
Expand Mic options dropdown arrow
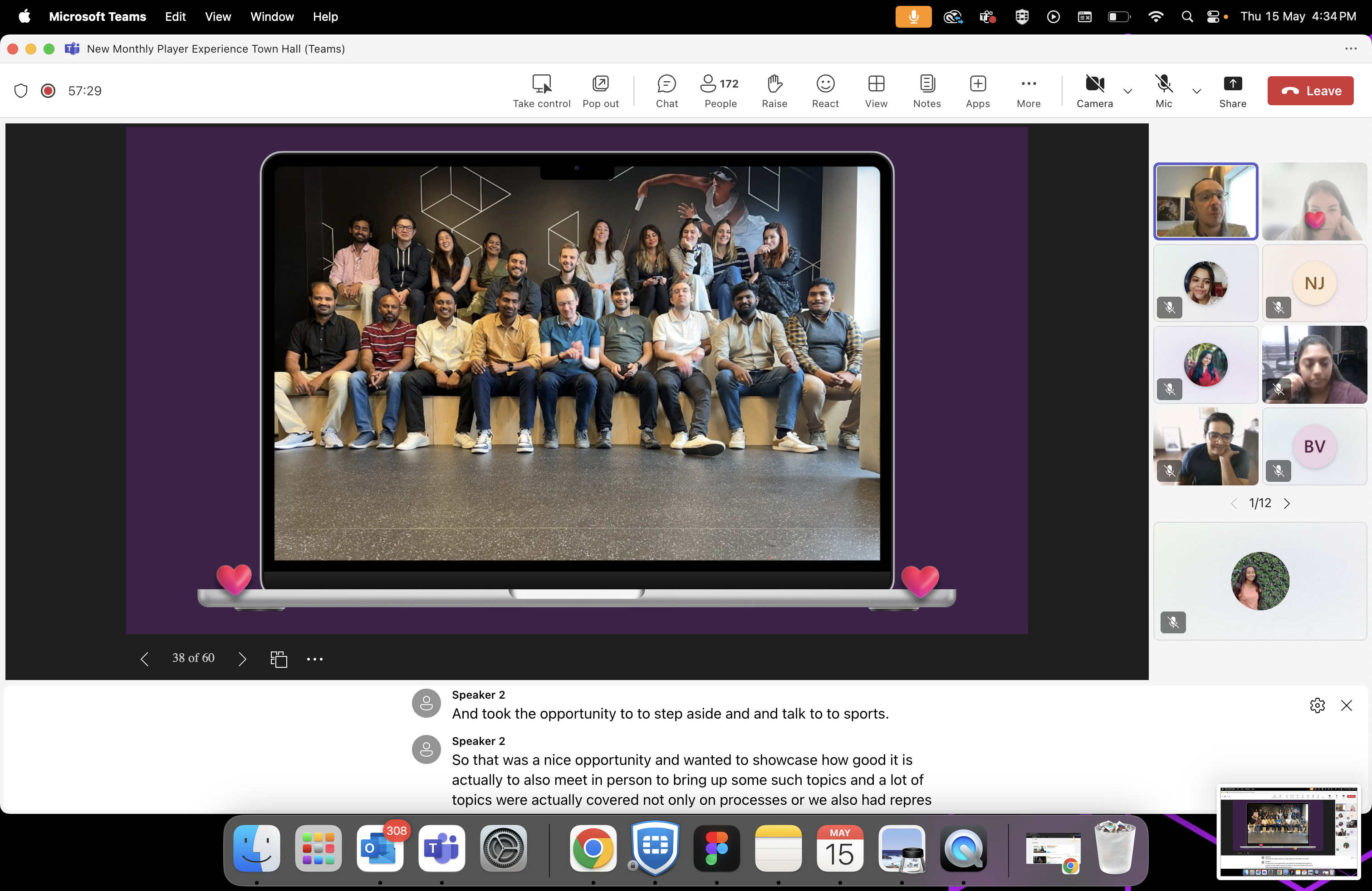1196,91
